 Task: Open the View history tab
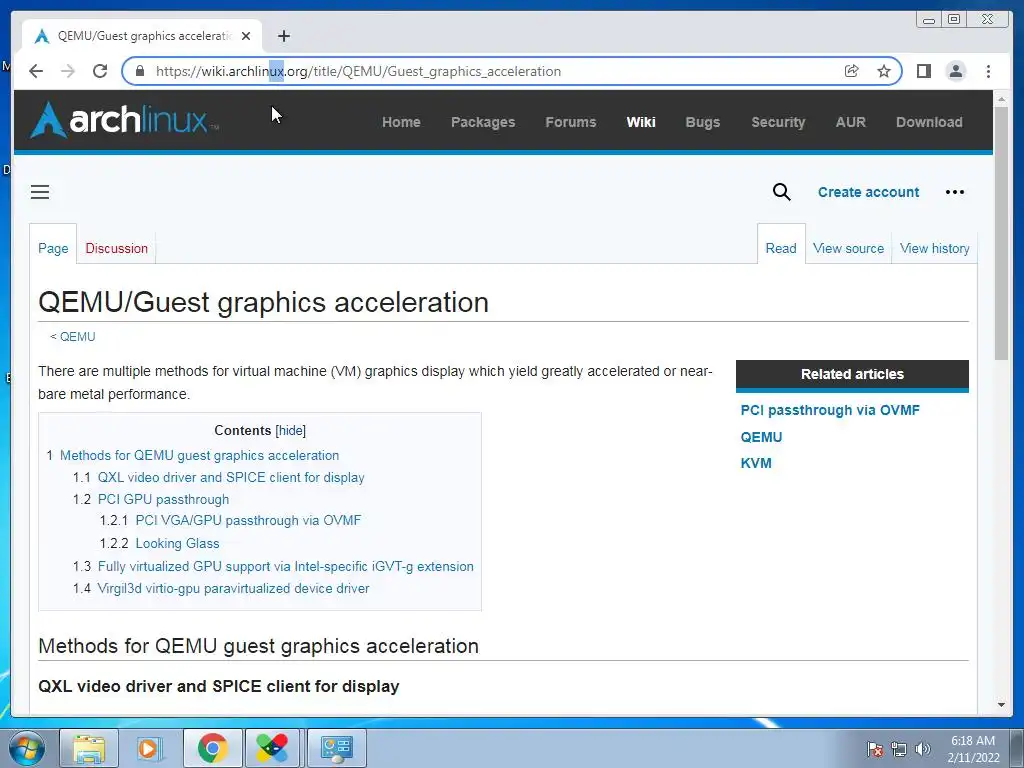click(x=935, y=248)
